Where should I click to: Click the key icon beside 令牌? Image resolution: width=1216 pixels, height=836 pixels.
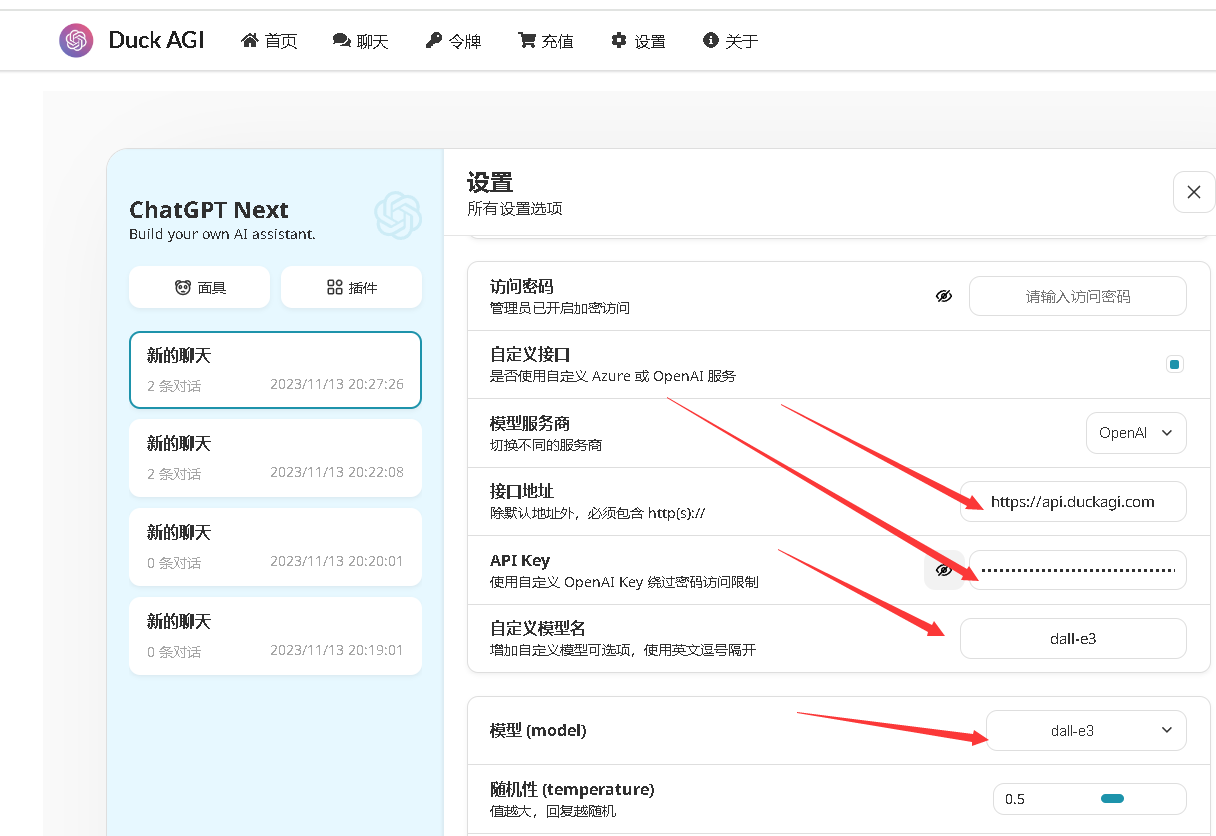click(x=433, y=41)
